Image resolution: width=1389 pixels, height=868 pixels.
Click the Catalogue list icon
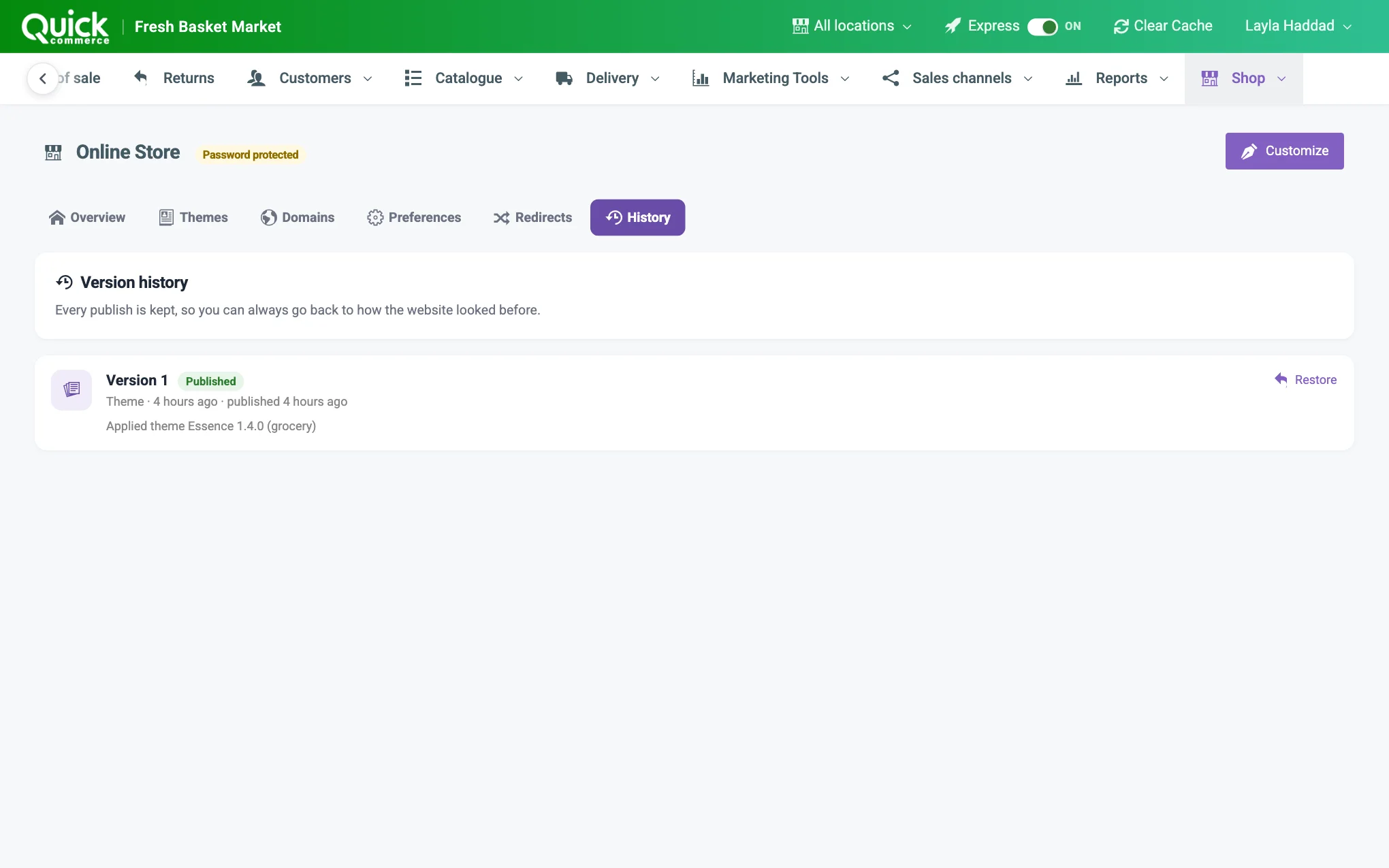tap(413, 78)
